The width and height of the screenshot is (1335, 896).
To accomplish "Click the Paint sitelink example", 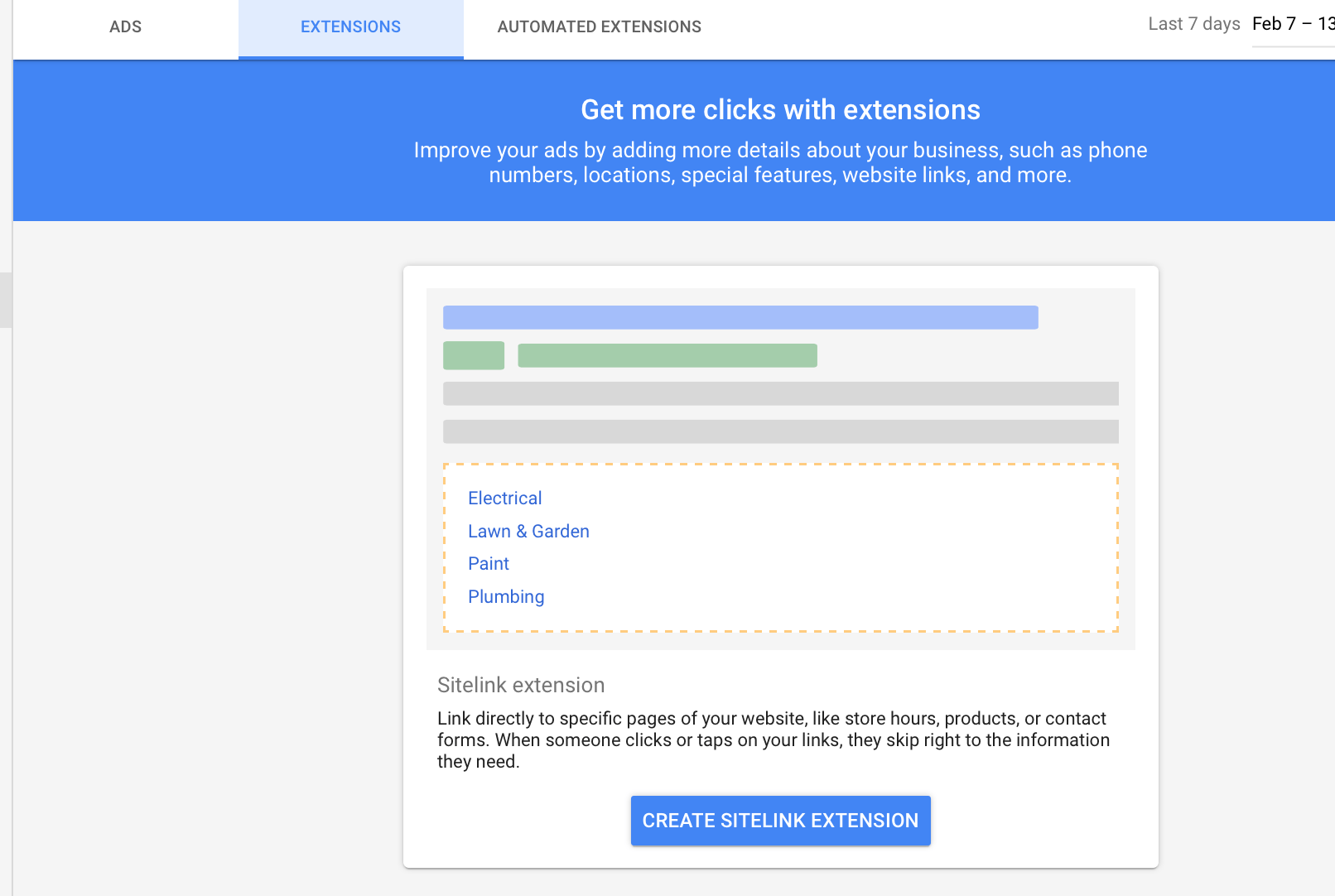I will click(x=488, y=564).
